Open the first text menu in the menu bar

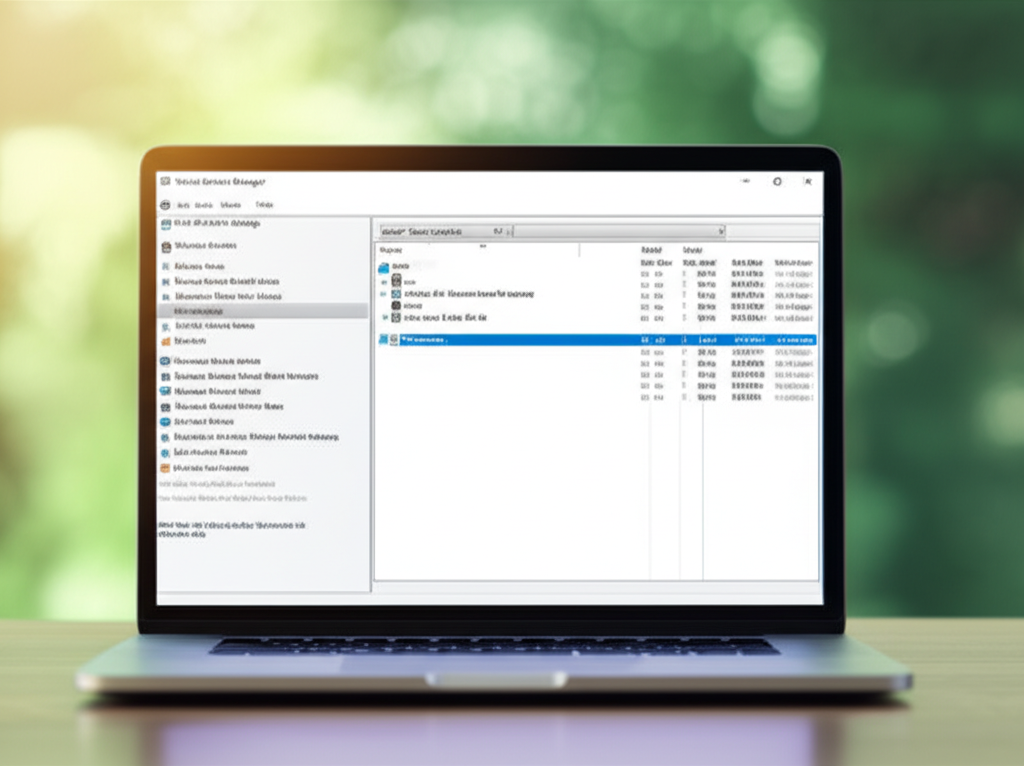click(x=182, y=205)
